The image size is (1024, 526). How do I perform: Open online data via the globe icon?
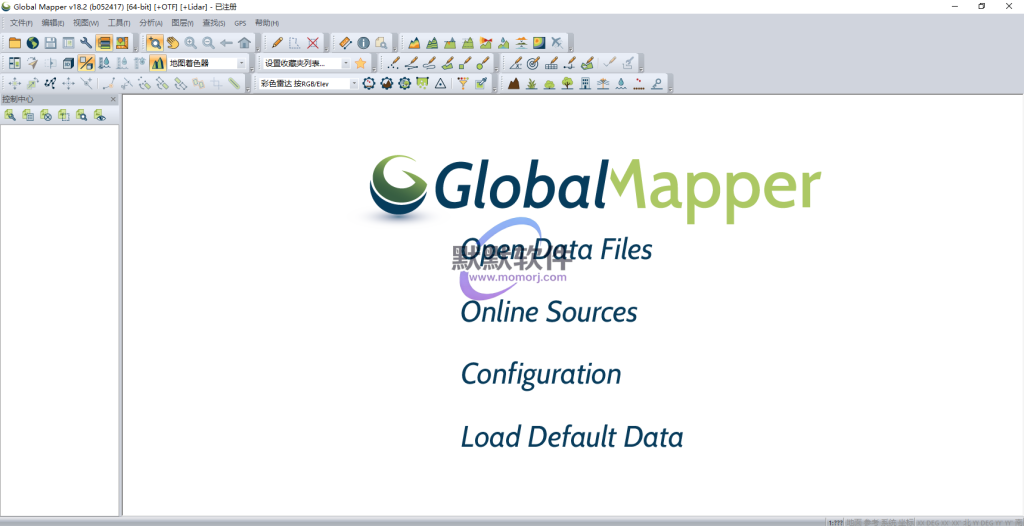click(32, 43)
